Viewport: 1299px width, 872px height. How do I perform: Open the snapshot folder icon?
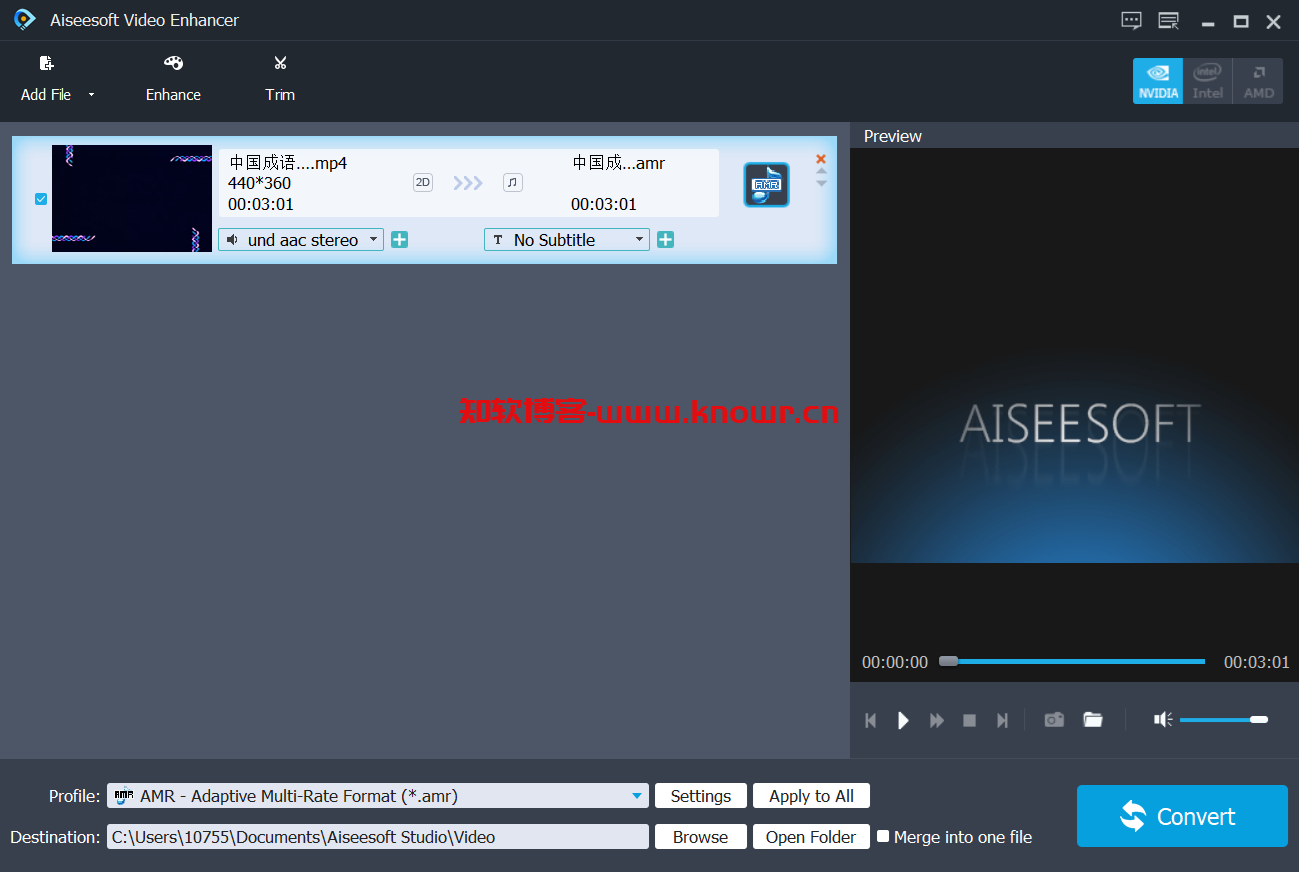[x=1093, y=720]
